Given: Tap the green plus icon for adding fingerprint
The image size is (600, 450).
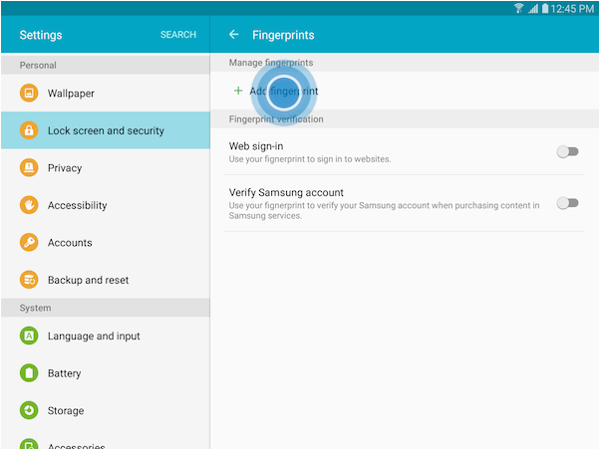Looking at the screenshot, I should pyautogui.click(x=238, y=91).
